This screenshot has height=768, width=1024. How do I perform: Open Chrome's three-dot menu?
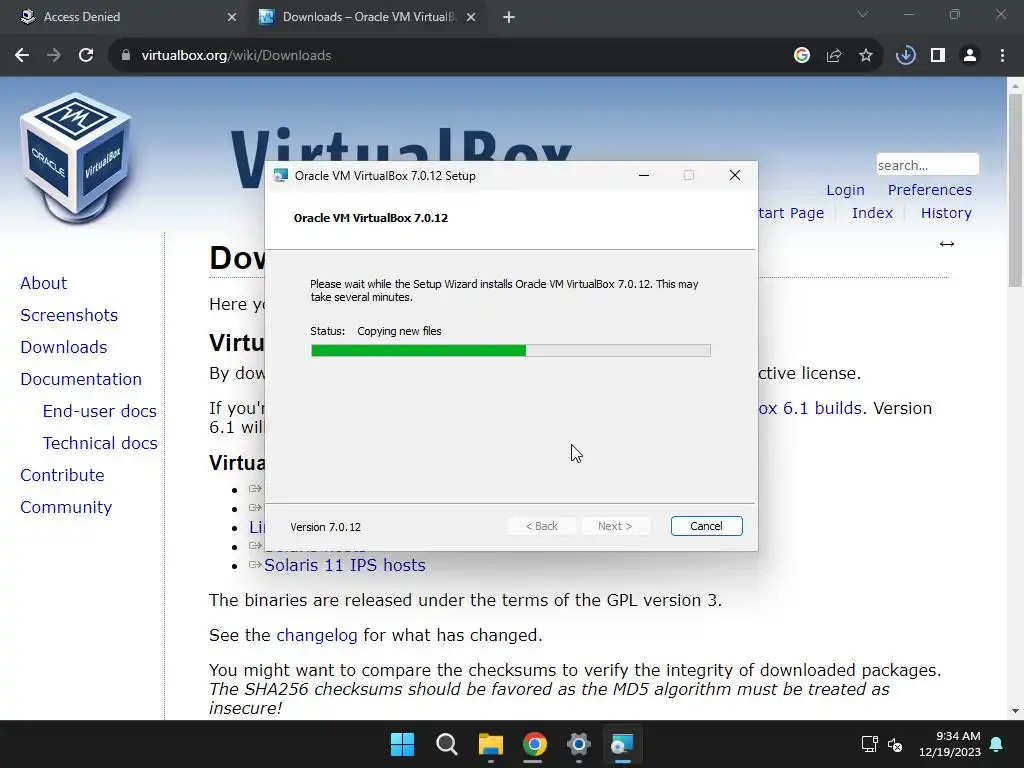pyautogui.click(x=1002, y=56)
